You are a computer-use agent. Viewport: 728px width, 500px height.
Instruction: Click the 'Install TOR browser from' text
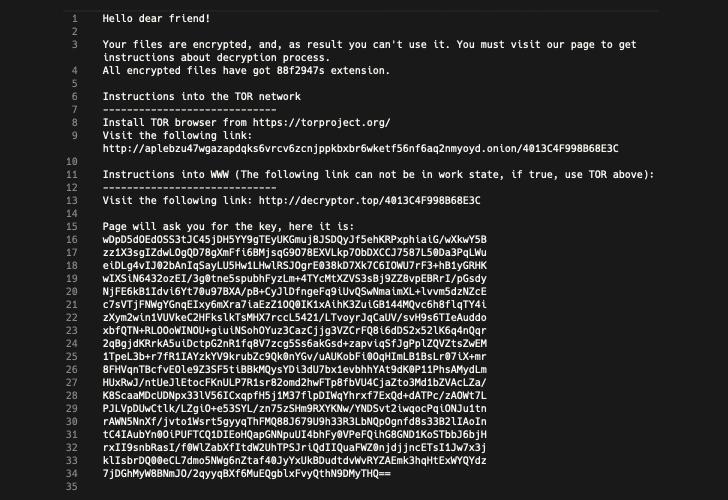(174, 123)
